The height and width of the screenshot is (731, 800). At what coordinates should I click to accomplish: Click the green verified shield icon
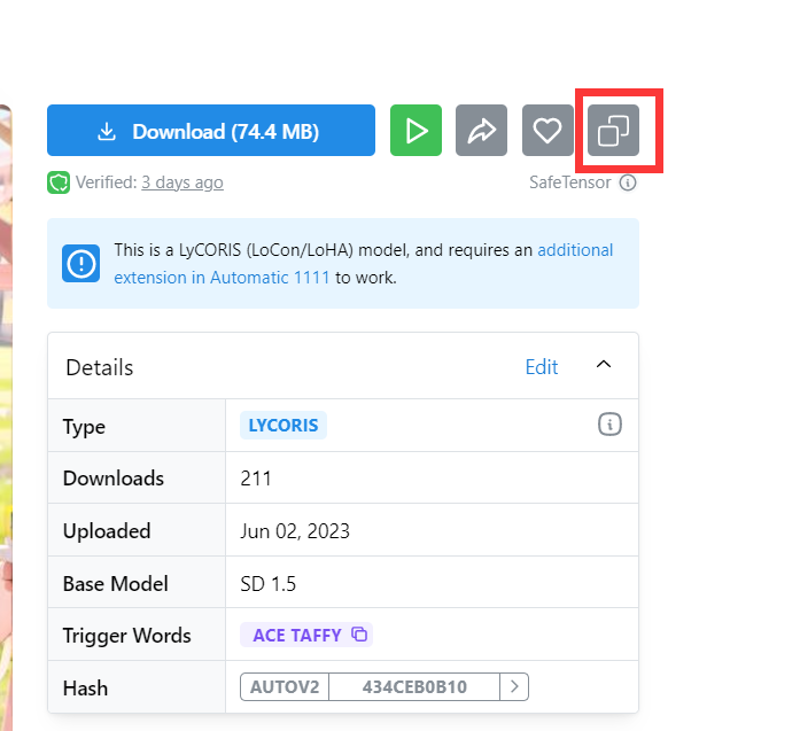click(x=59, y=183)
